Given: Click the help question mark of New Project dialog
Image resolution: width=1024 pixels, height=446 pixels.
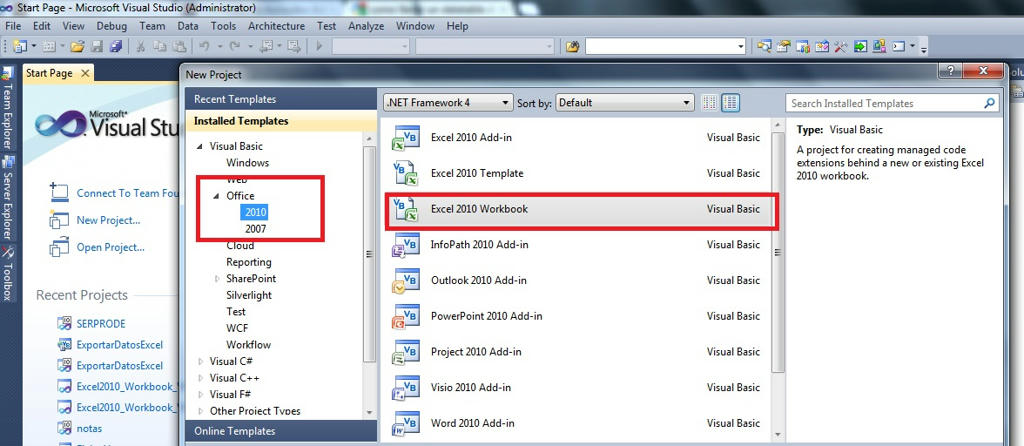Looking at the screenshot, I should pos(949,71).
